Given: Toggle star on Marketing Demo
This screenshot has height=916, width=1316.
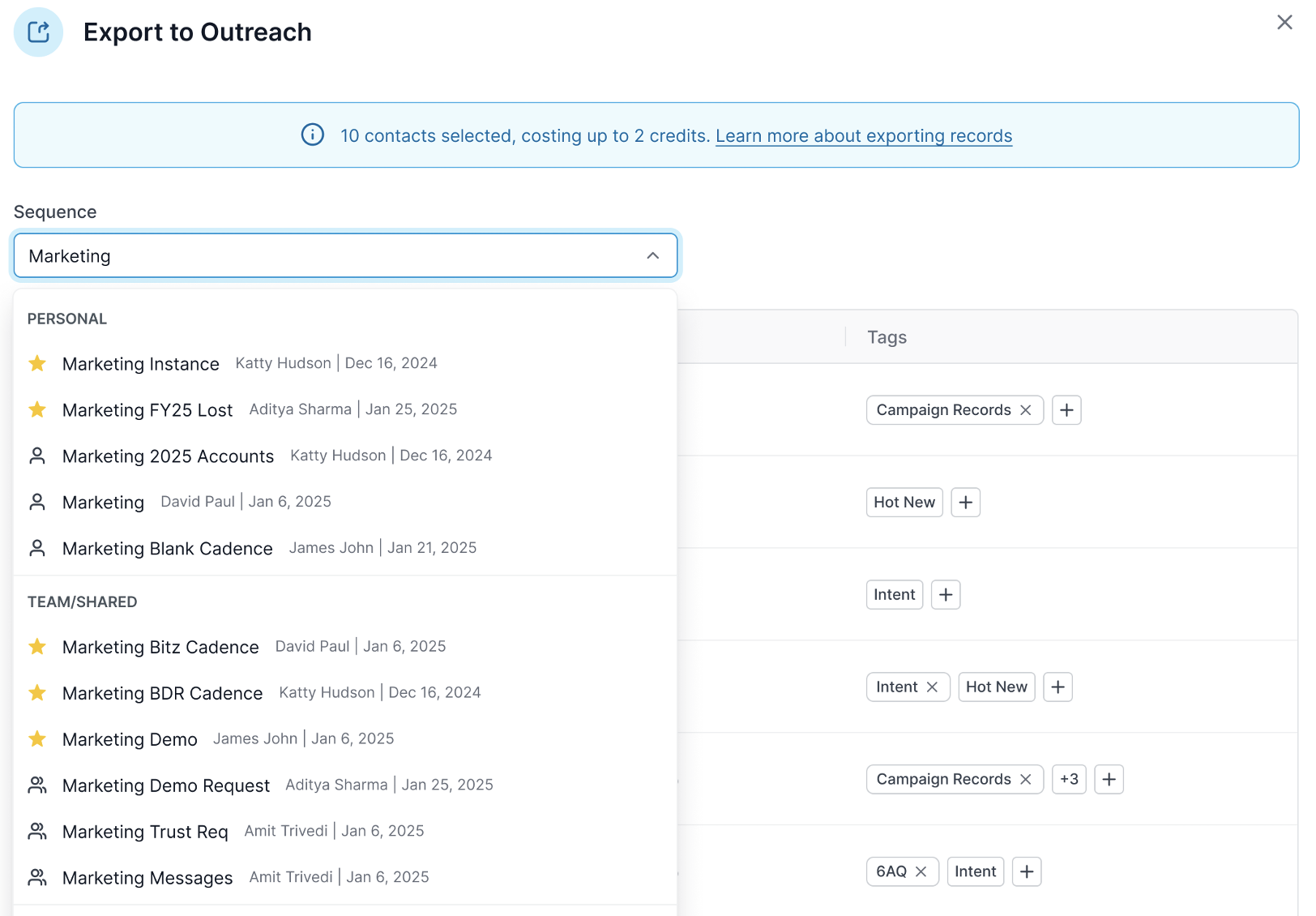Looking at the screenshot, I should click(37, 738).
